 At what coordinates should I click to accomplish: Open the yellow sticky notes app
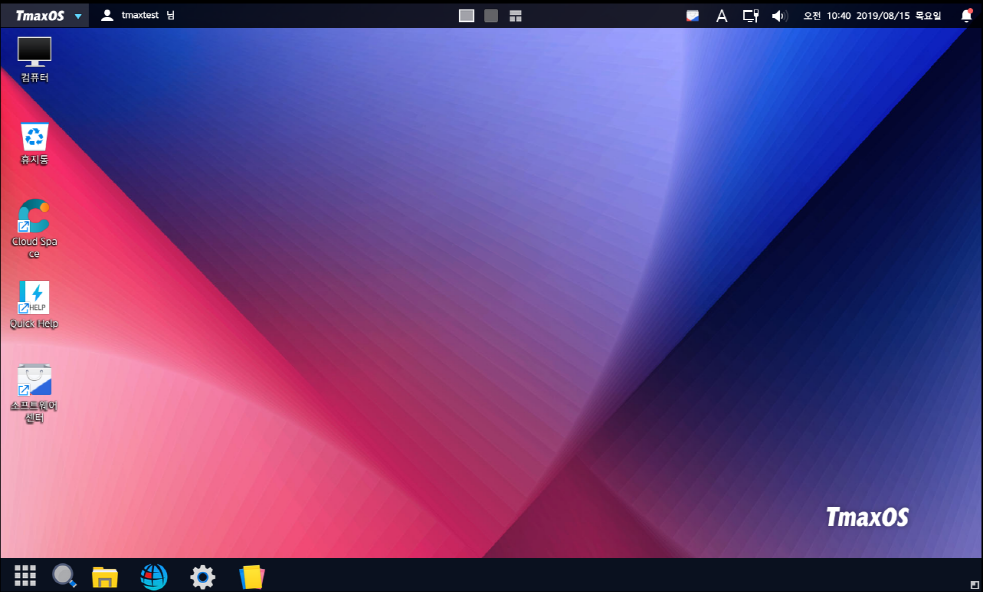[252, 576]
